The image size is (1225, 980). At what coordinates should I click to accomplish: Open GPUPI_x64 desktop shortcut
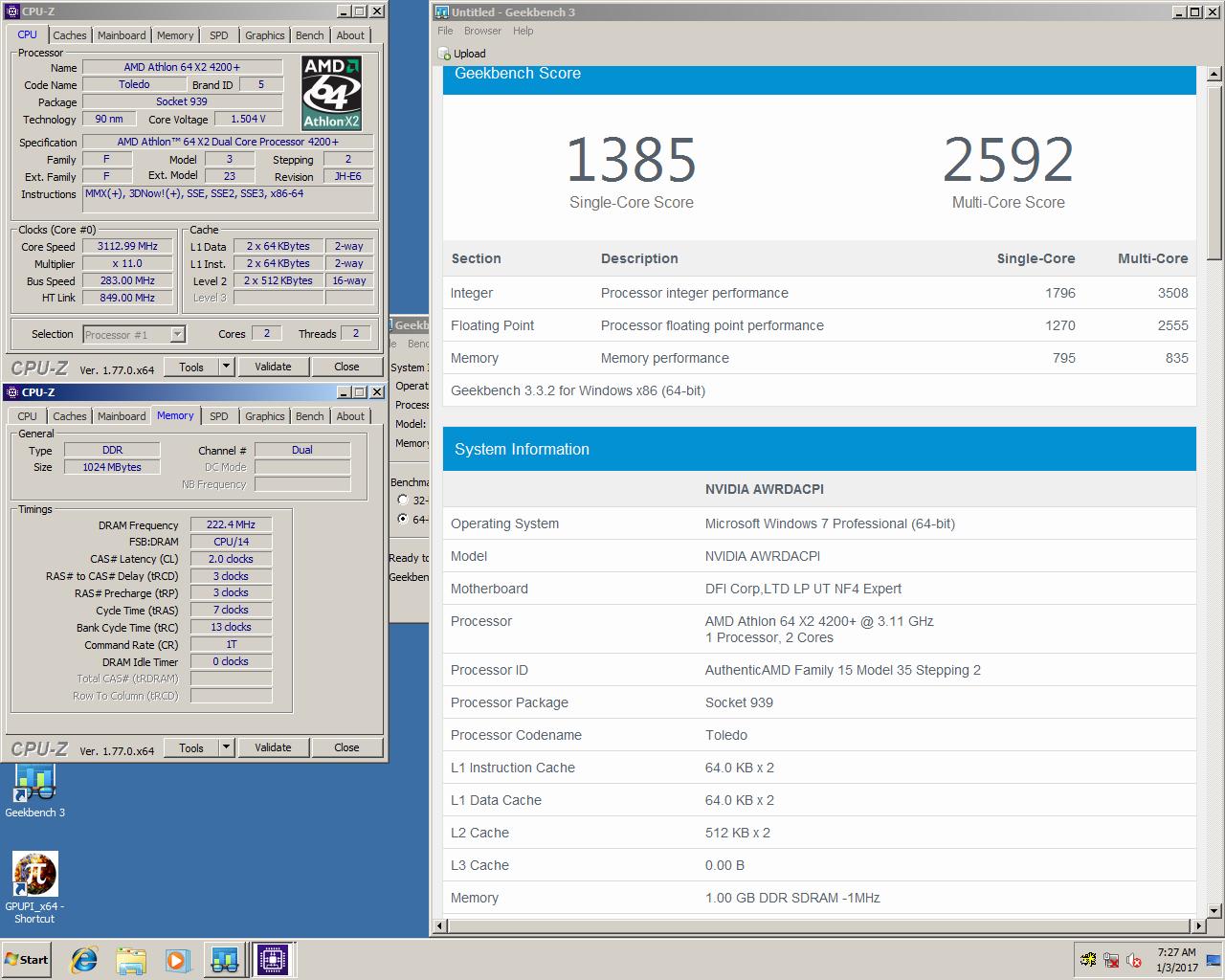coord(34,887)
